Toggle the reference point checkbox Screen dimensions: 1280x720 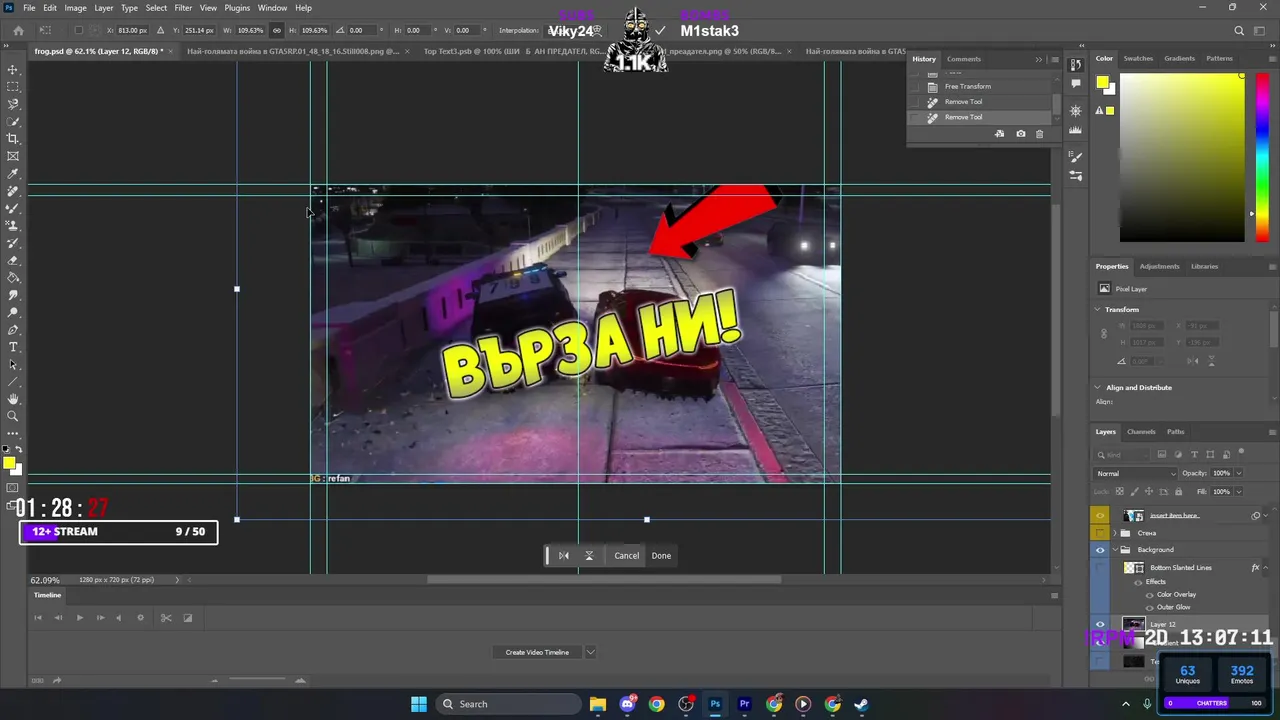tap(78, 31)
